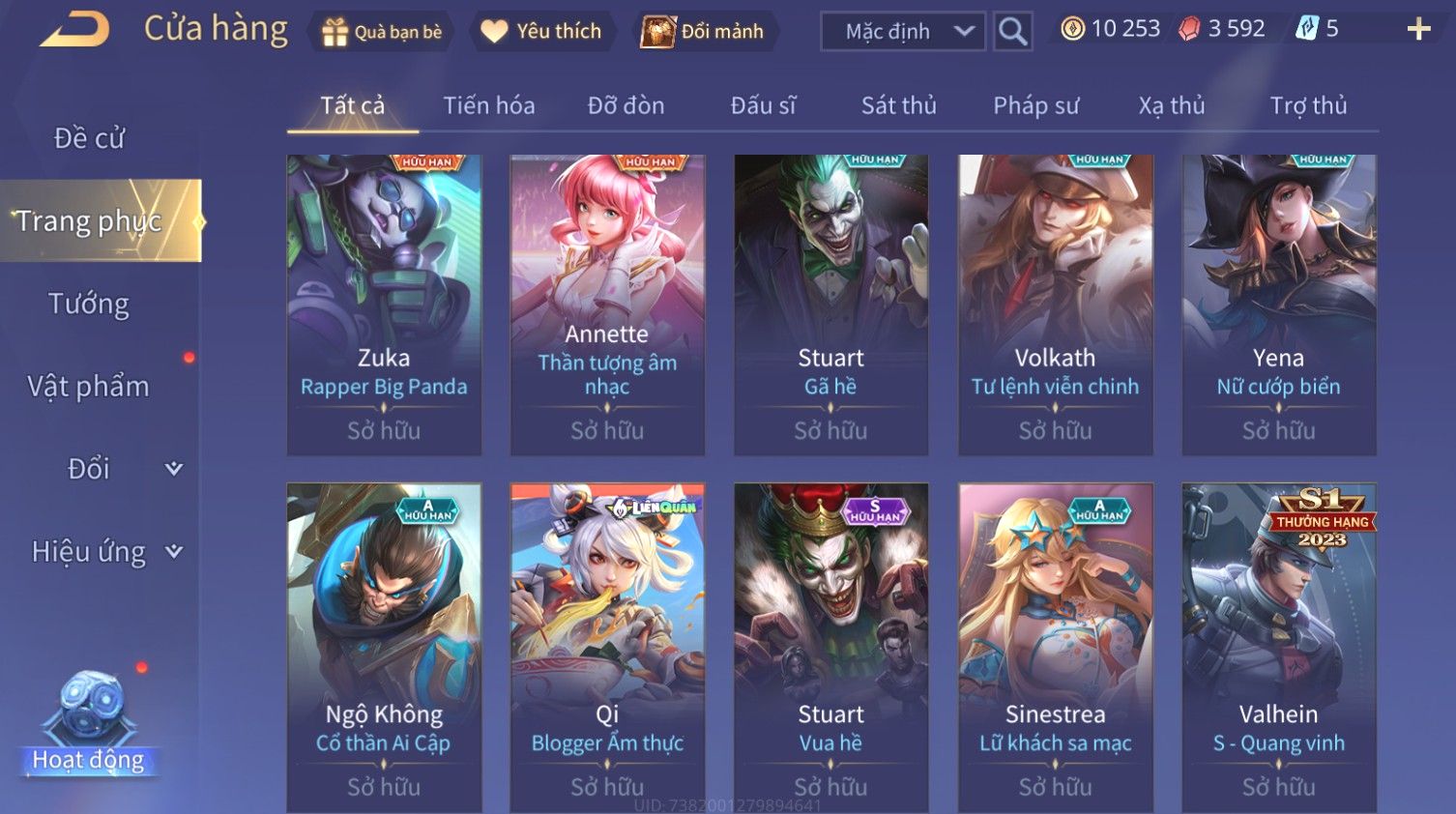Image resolution: width=1456 pixels, height=814 pixels.
Task: Click the blue voucher currency icon
Action: 1306,29
